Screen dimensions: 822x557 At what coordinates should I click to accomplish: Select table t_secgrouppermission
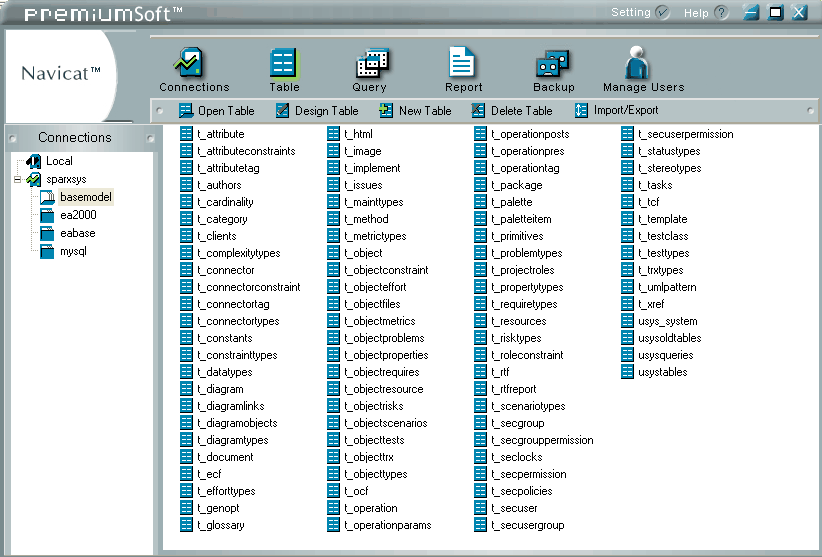point(543,440)
